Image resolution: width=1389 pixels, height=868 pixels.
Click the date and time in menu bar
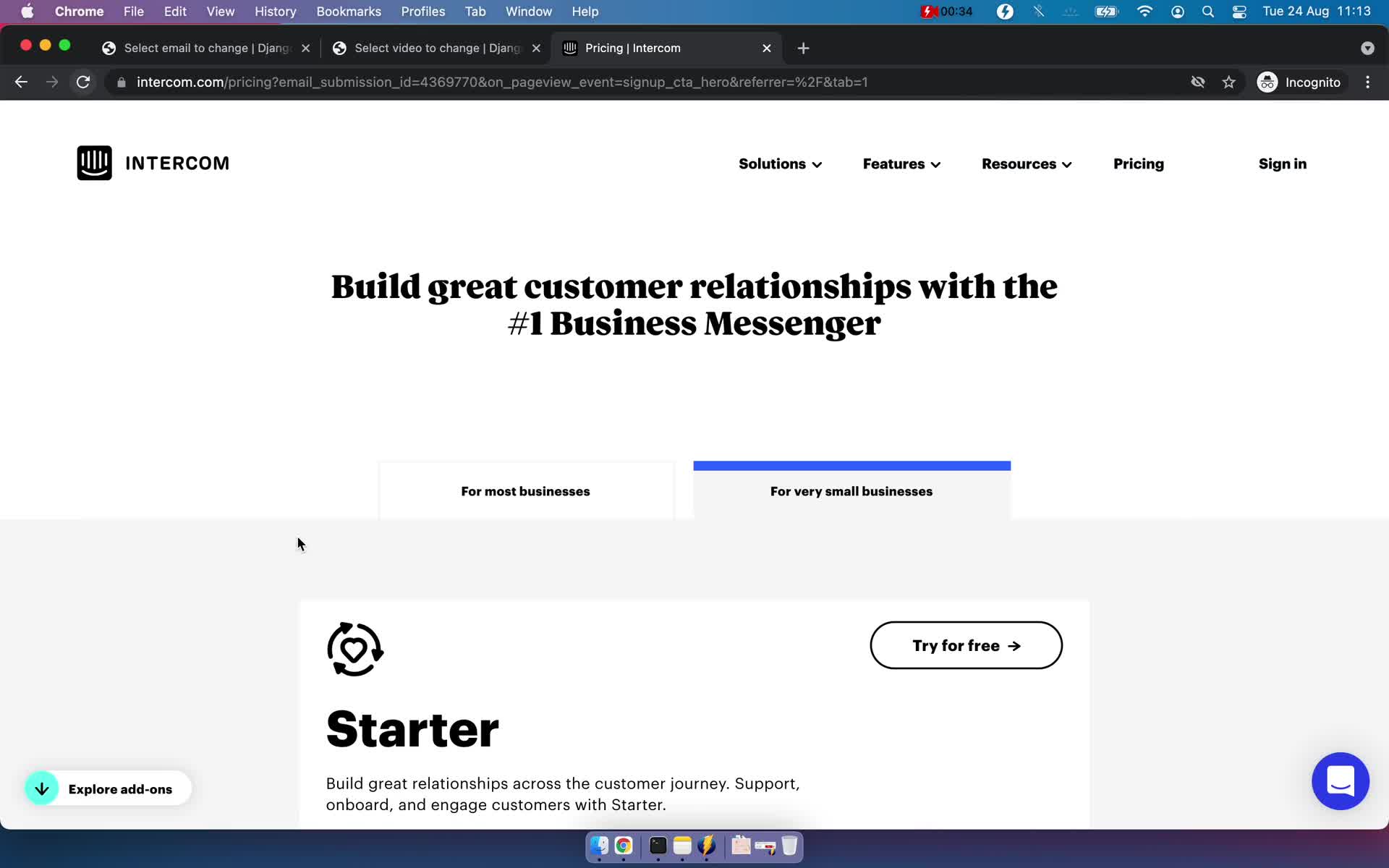pyautogui.click(x=1317, y=12)
